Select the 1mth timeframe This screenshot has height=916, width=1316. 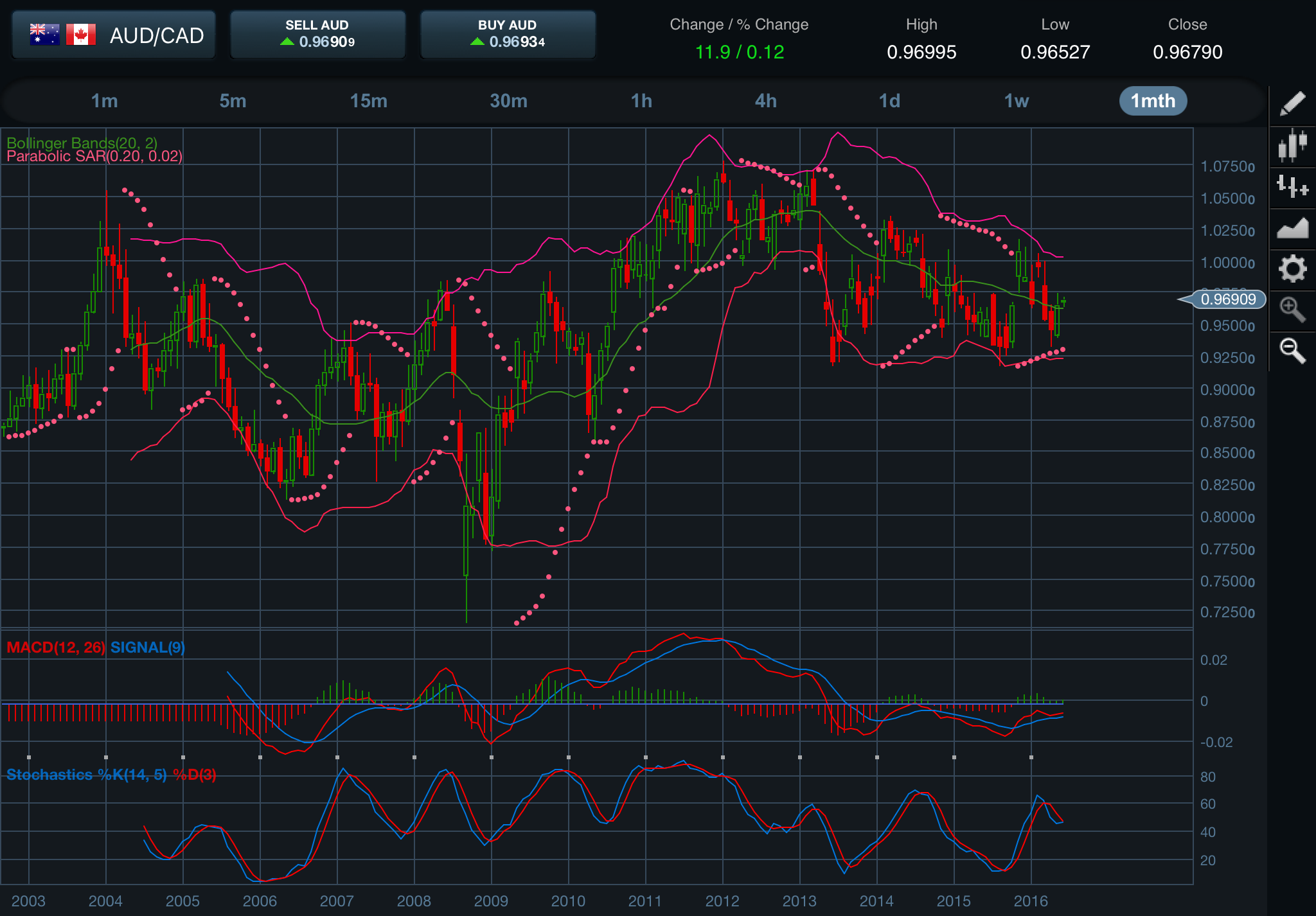[1153, 101]
